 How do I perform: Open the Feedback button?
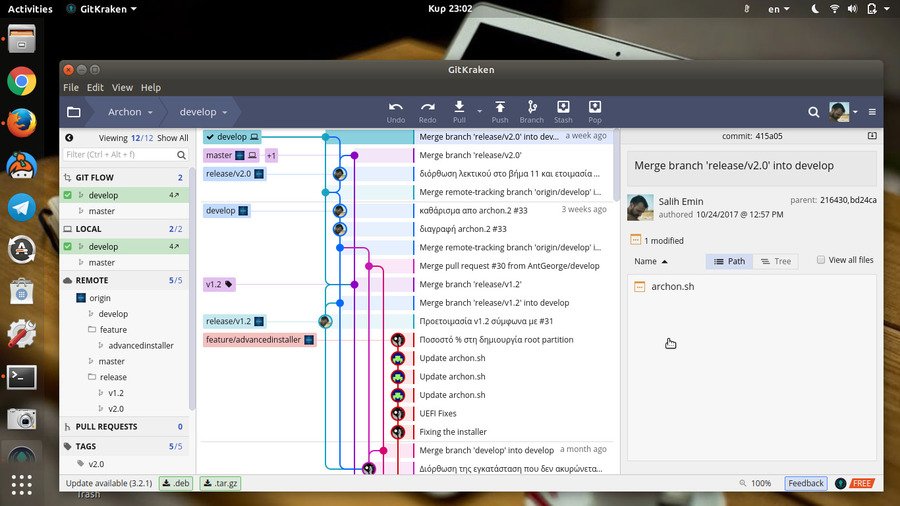point(805,483)
